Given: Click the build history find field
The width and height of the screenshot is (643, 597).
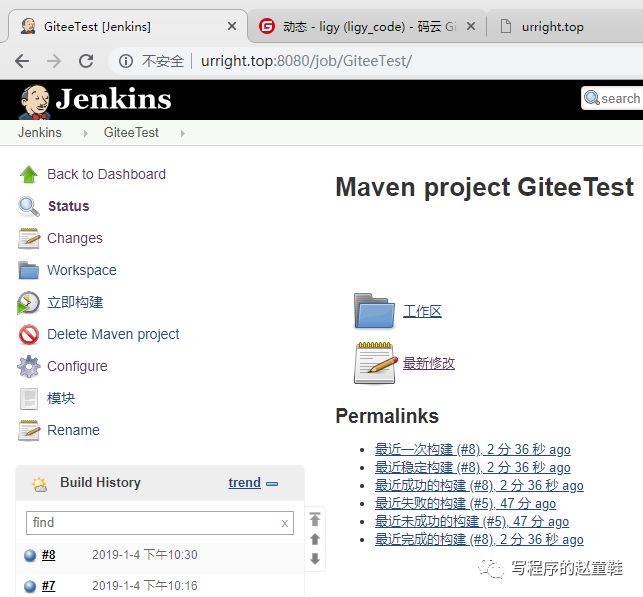Looking at the screenshot, I should coord(160,523).
